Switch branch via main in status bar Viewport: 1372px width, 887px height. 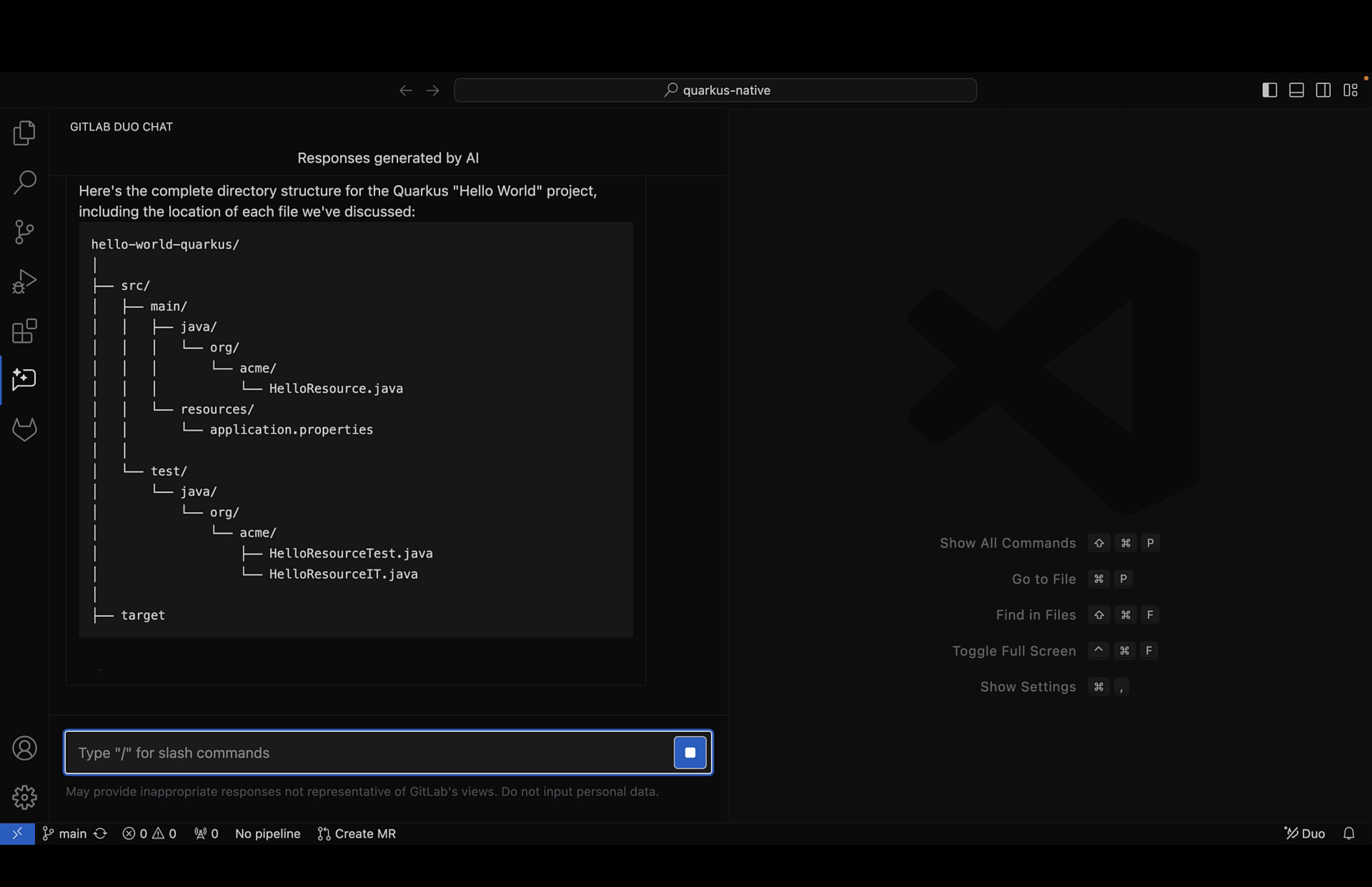[x=65, y=834]
